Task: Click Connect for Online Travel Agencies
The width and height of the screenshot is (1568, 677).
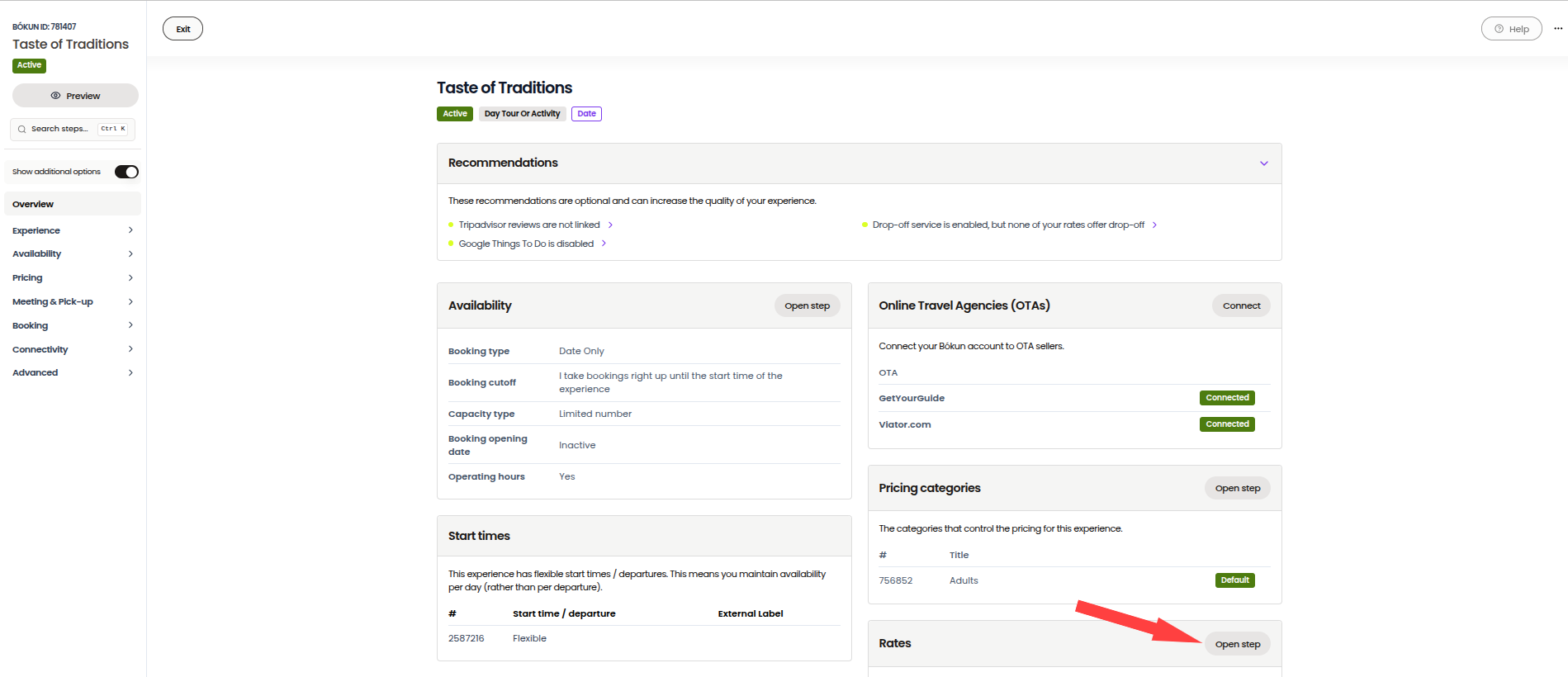Action: pyautogui.click(x=1241, y=305)
